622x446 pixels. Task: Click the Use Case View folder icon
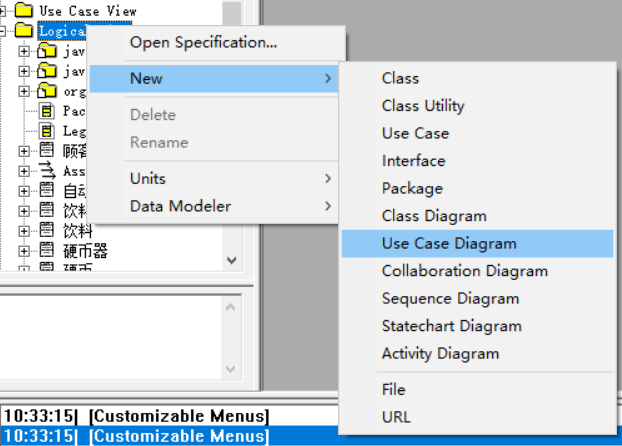(24, 11)
